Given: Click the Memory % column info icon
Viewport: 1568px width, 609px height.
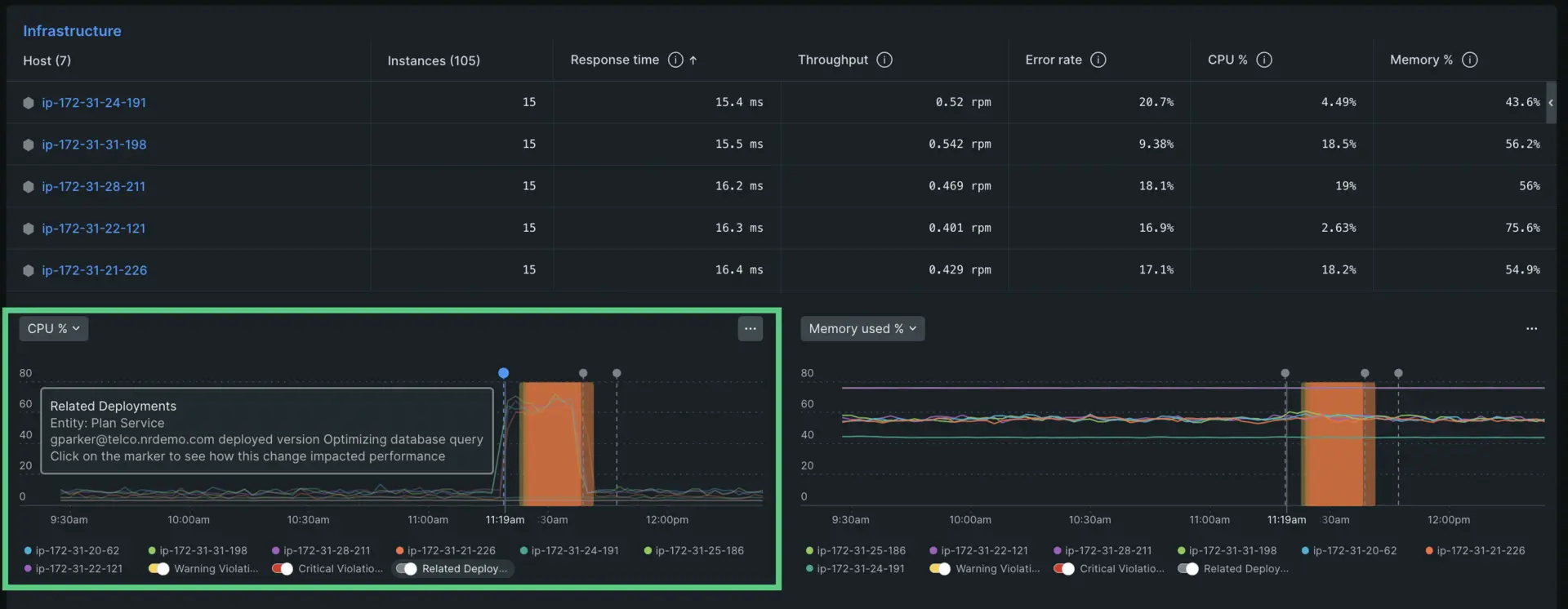Looking at the screenshot, I should [1469, 60].
